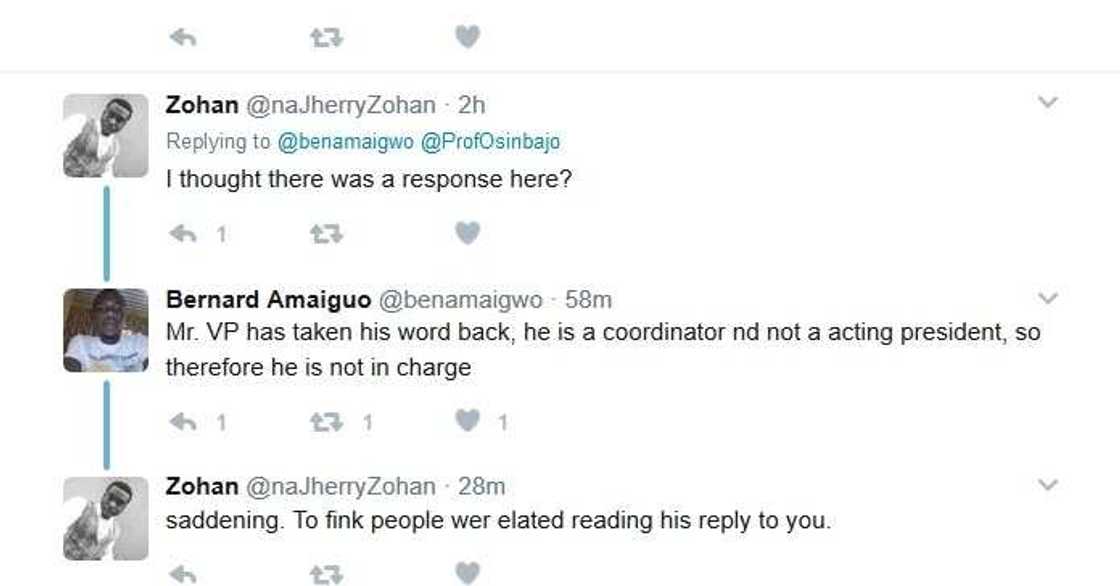Expand options menu on Bernard Amaiguo's tweet
Image resolution: width=1120 pixels, height=586 pixels.
pyautogui.click(x=1047, y=298)
